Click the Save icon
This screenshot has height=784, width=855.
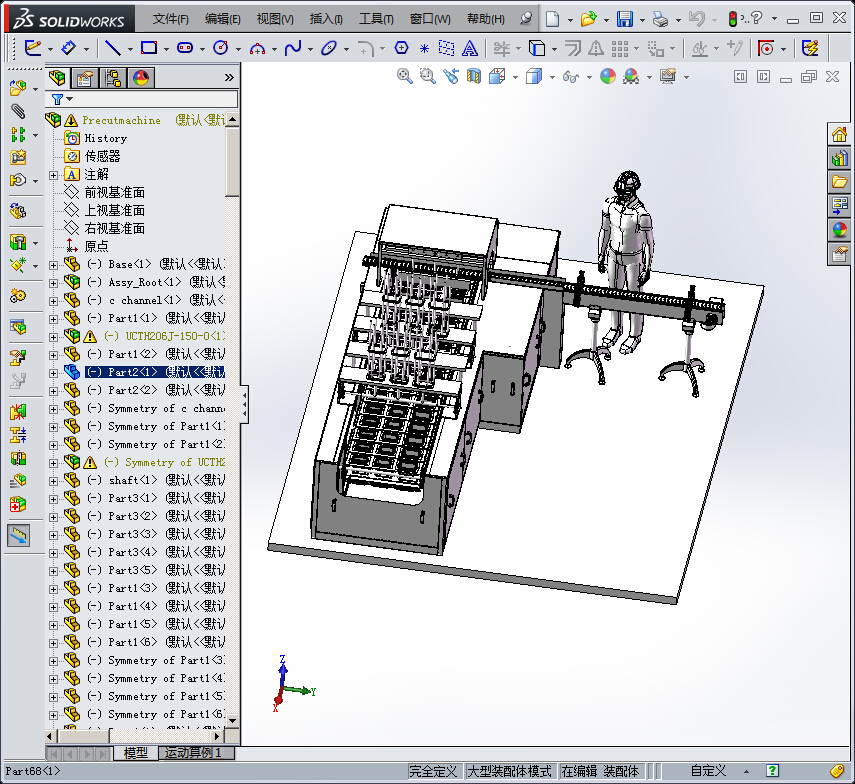pos(625,19)
